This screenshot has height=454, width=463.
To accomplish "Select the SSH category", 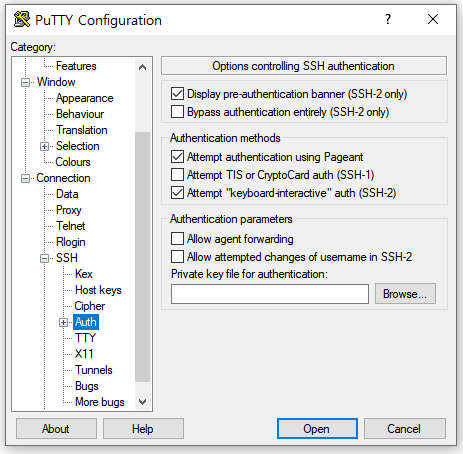I will [67, 258].
